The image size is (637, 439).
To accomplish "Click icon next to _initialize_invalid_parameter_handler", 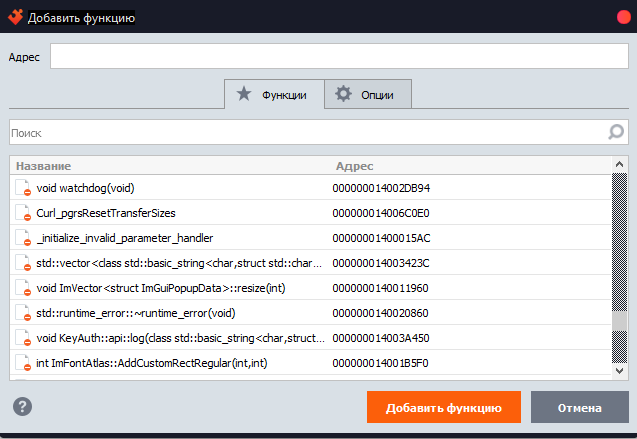I will point(24,238).
